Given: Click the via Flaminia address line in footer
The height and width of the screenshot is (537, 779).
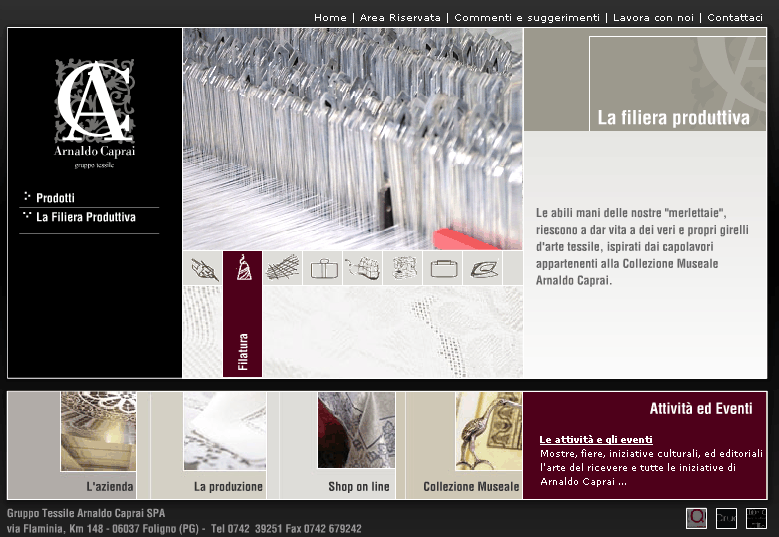Looking at the screenshot, I should pos(184,529).
